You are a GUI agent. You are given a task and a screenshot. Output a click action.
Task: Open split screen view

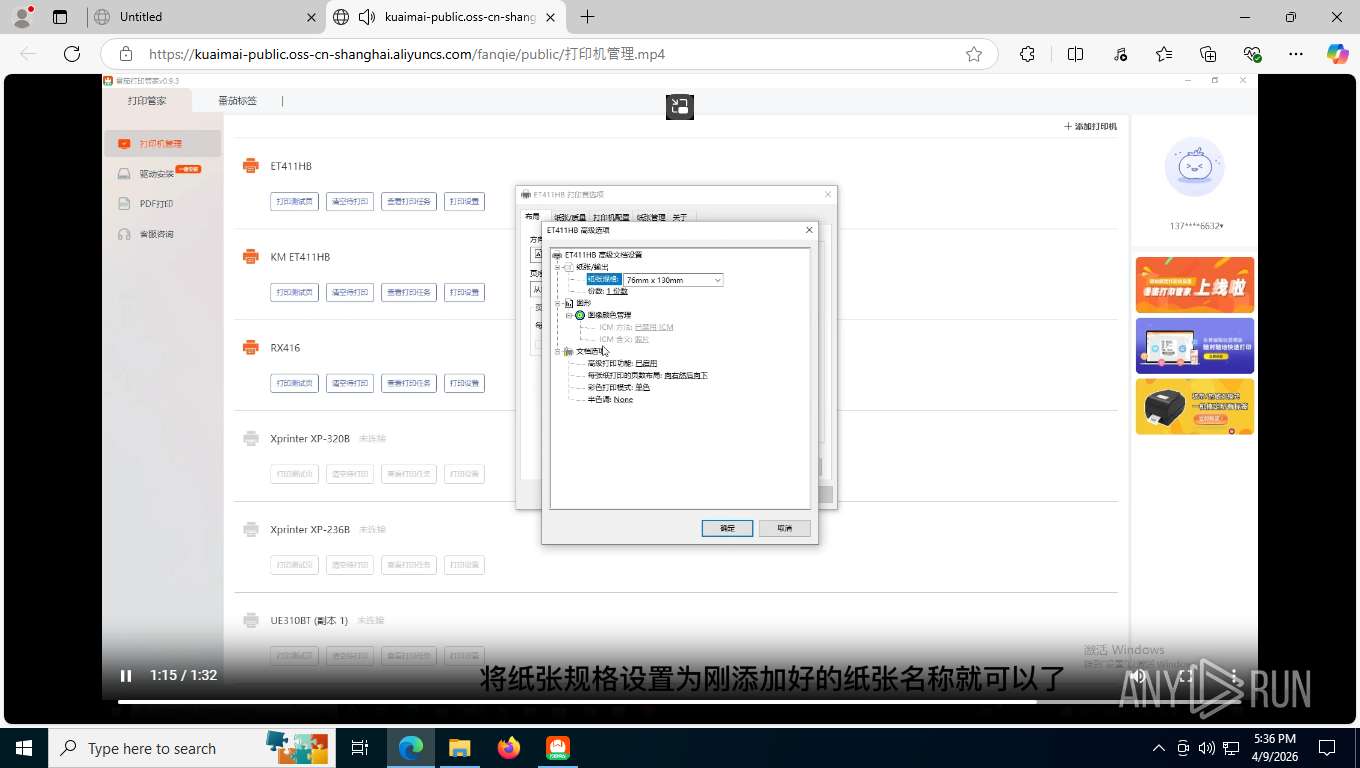point(1075,54)
